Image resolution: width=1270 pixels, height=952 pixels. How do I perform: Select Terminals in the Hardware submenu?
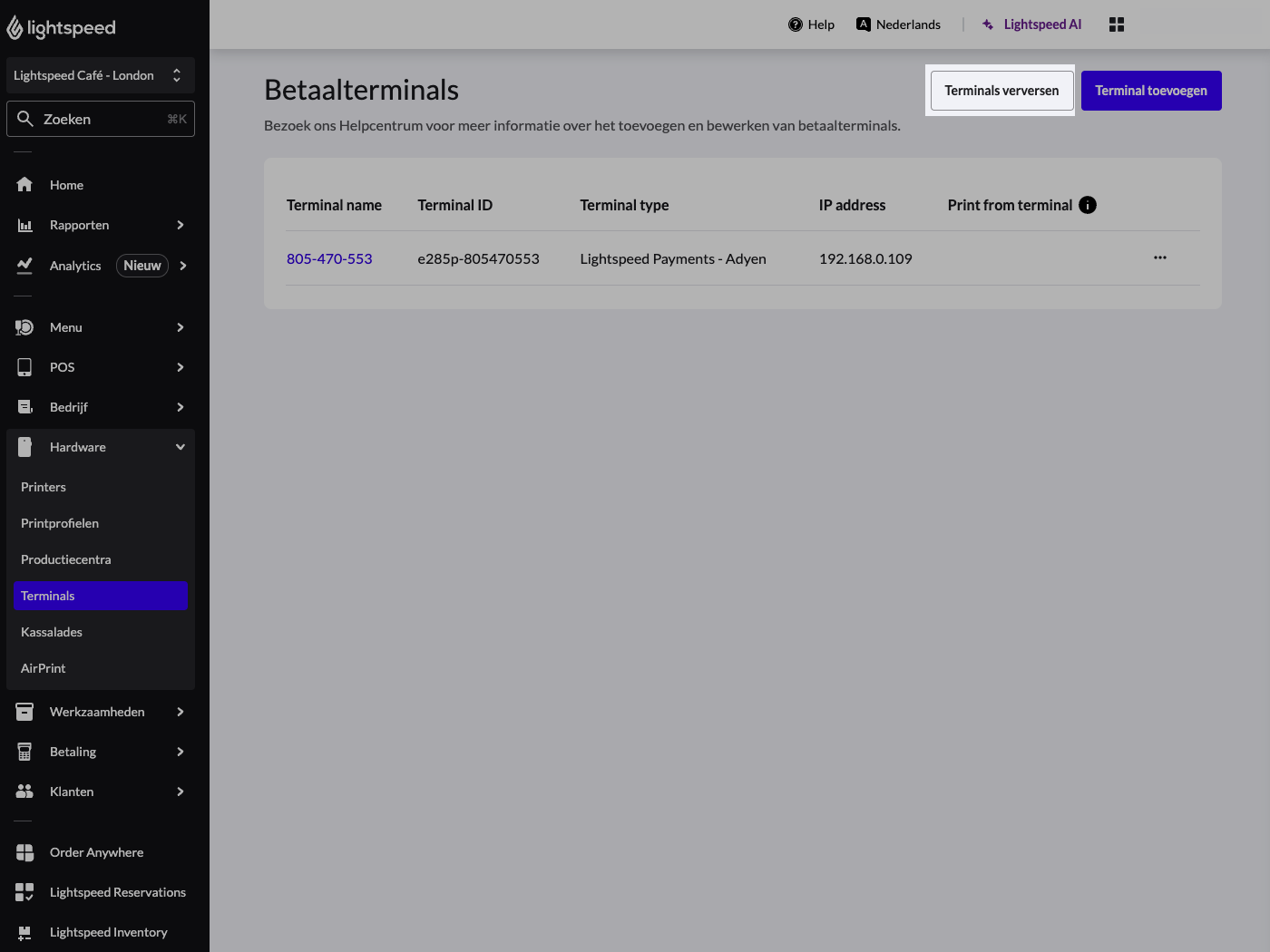tap(101, 596)
